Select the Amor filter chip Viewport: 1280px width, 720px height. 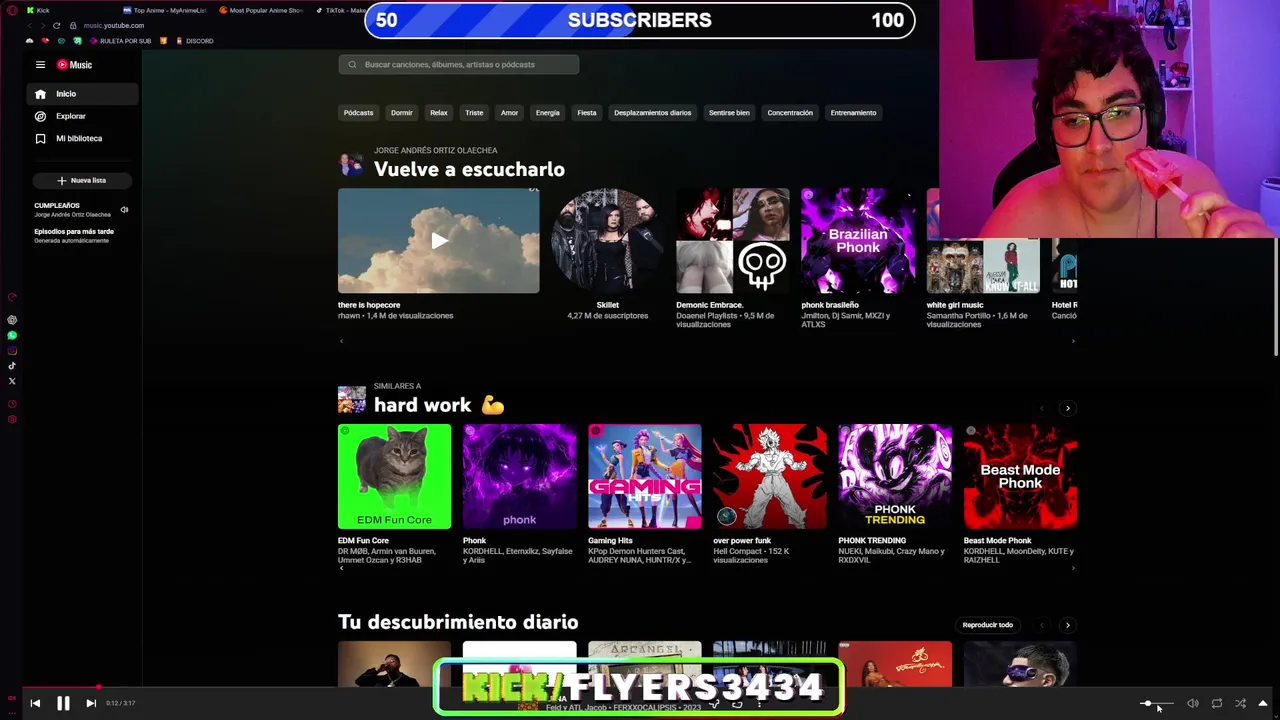pyautogui.click(x=509, y=113)
